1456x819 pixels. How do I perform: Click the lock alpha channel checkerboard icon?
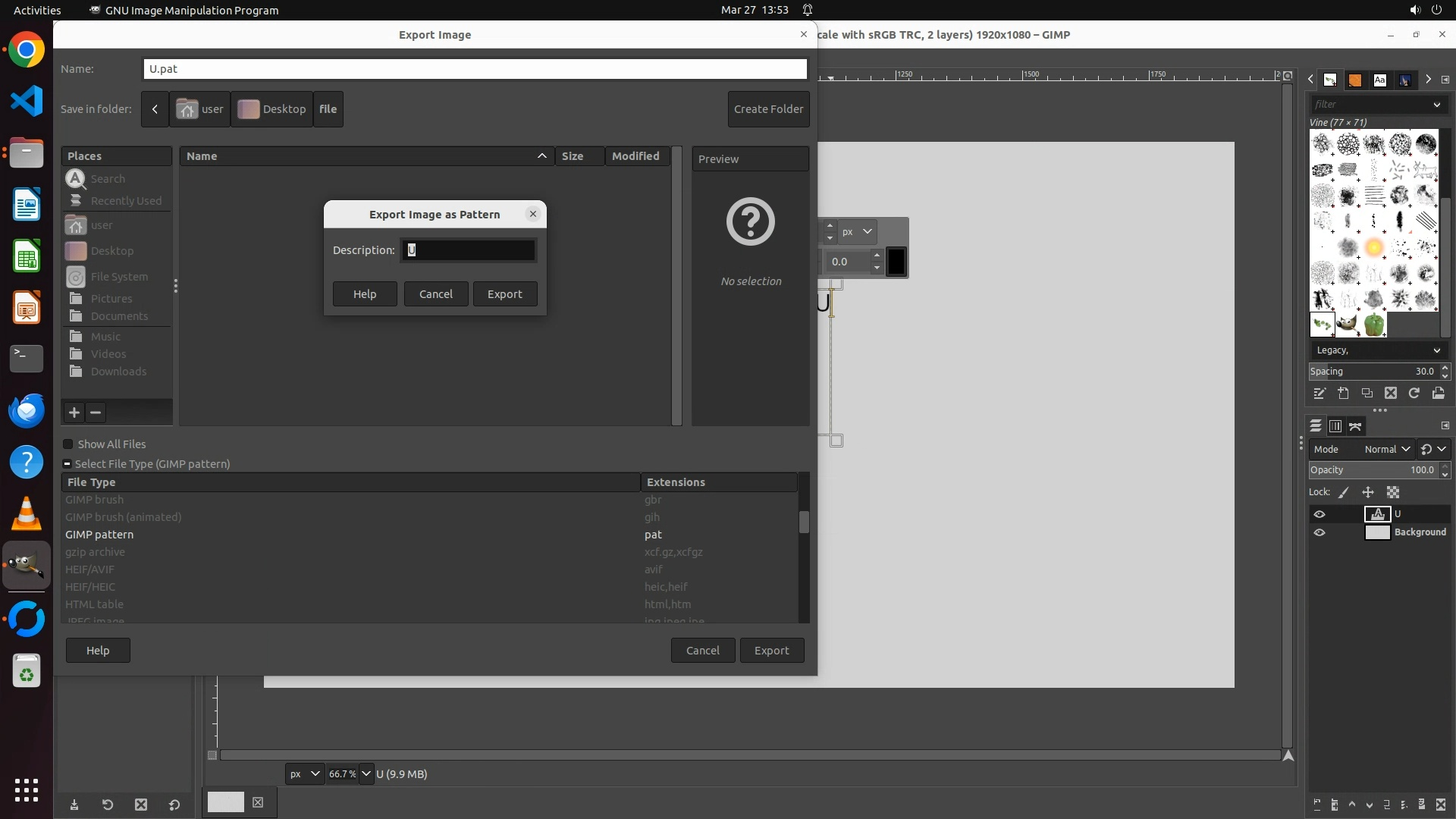1393,492
